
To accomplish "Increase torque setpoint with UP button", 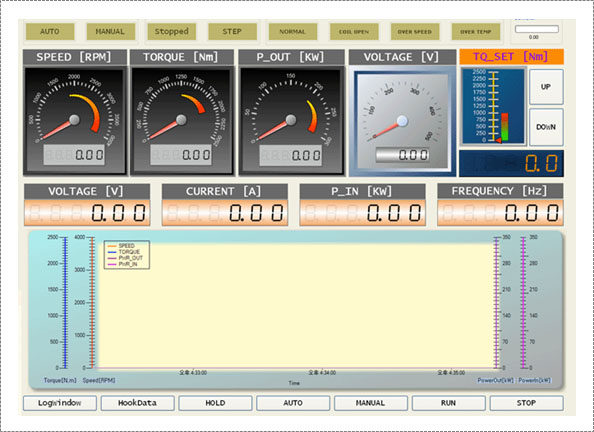I will pos(546,87).
